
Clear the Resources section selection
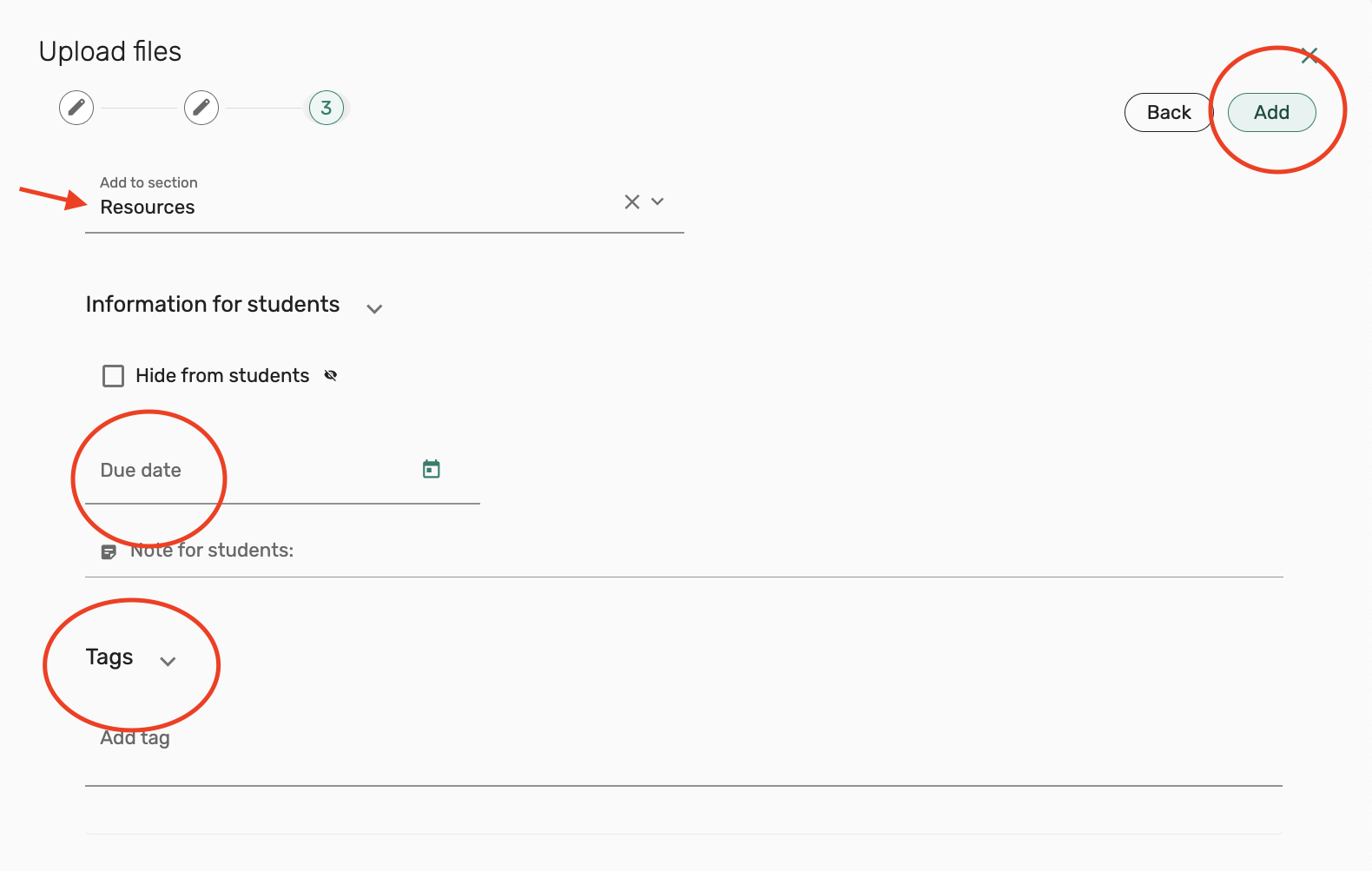632,202
